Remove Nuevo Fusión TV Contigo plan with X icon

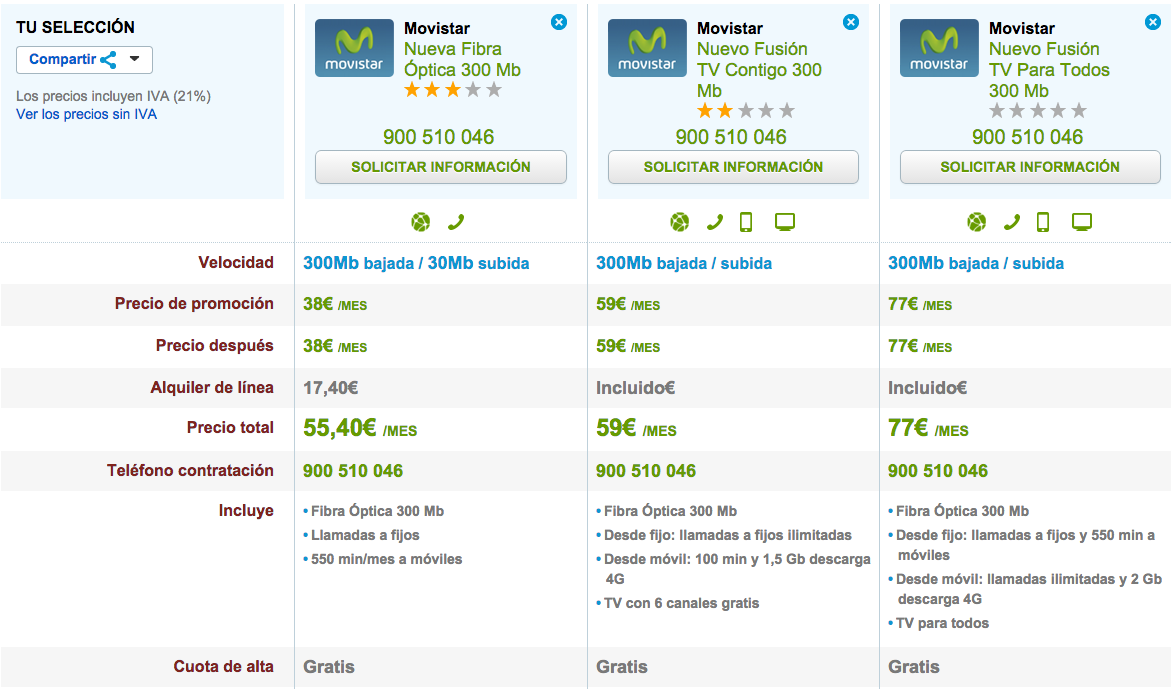click(850, 22)
